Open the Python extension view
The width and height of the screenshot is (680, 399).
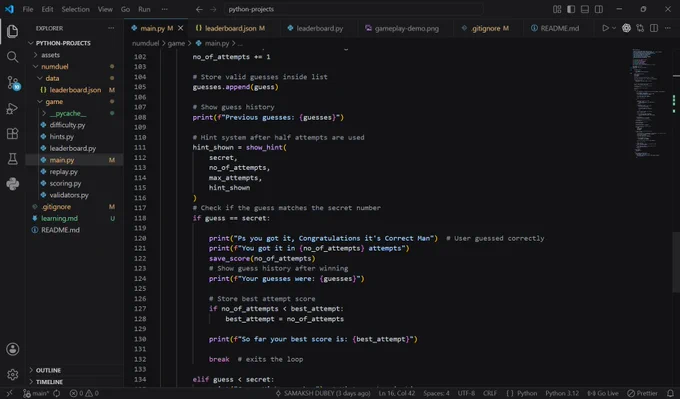pos(13,184)
